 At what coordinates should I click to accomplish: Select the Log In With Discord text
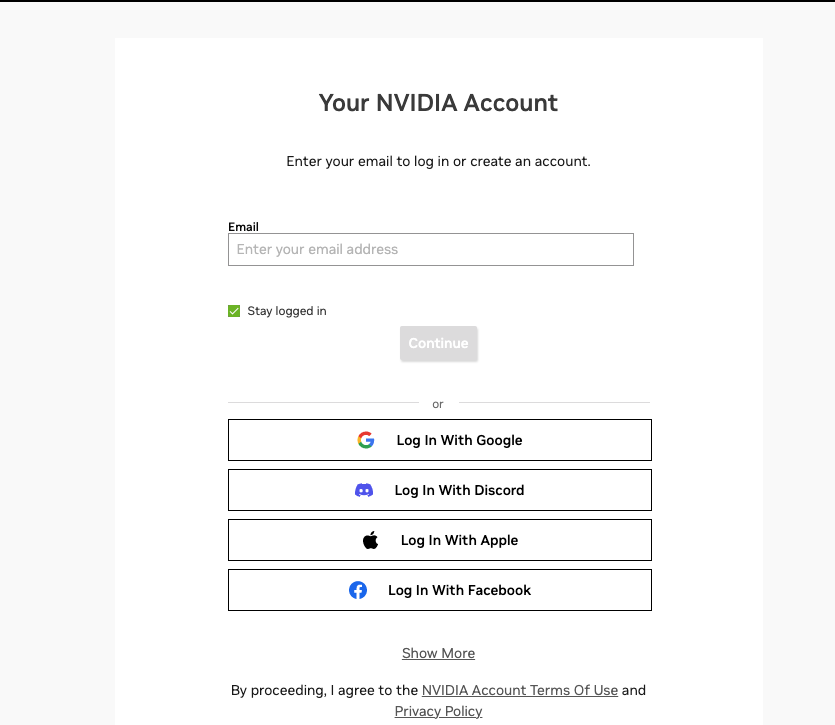point(459,490)
